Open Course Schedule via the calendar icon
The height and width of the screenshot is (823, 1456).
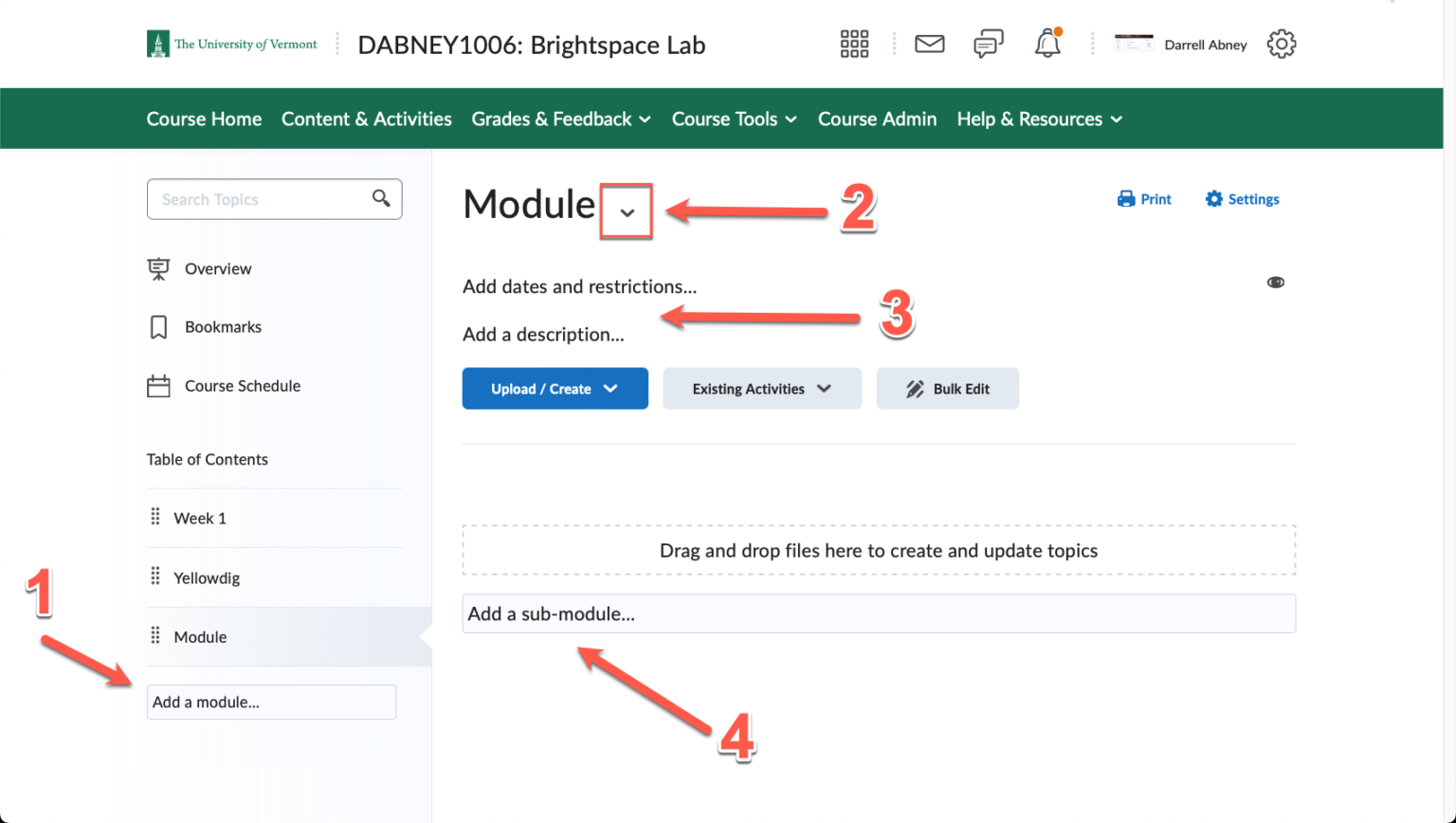157,385
